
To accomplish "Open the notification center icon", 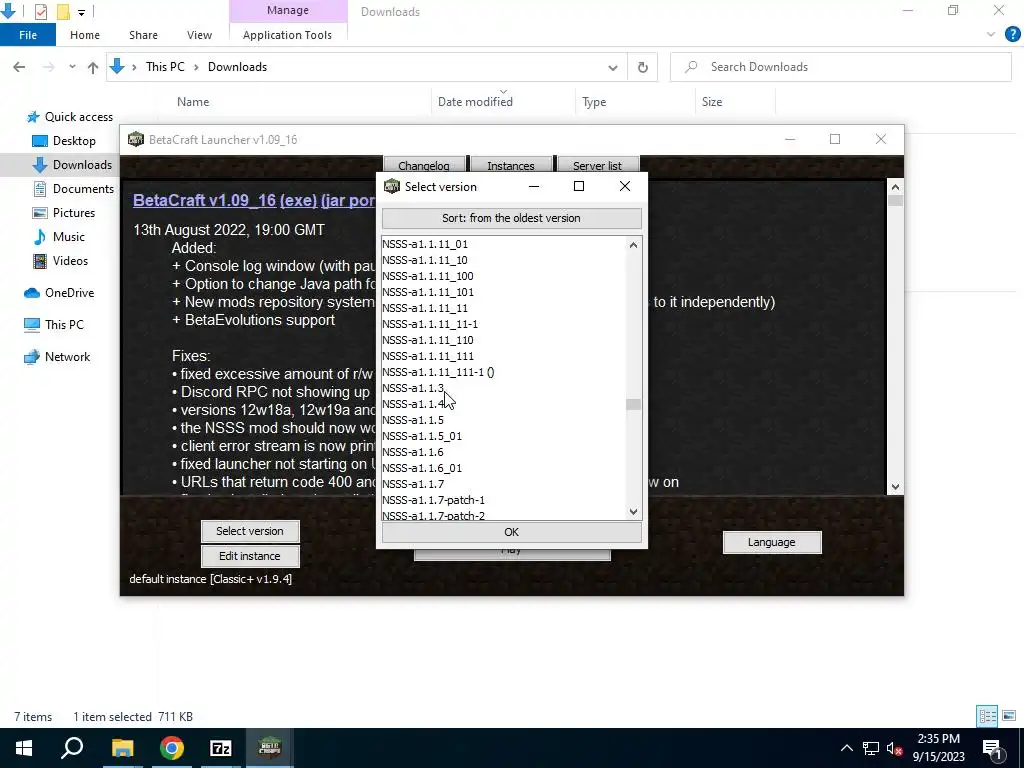I will point(992,748).
